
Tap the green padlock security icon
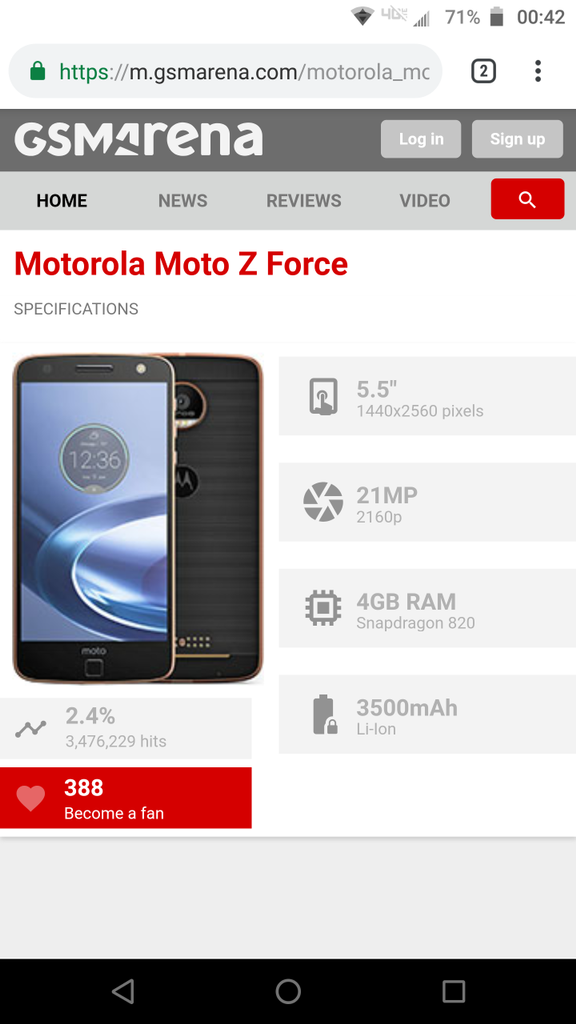point(38,71)
